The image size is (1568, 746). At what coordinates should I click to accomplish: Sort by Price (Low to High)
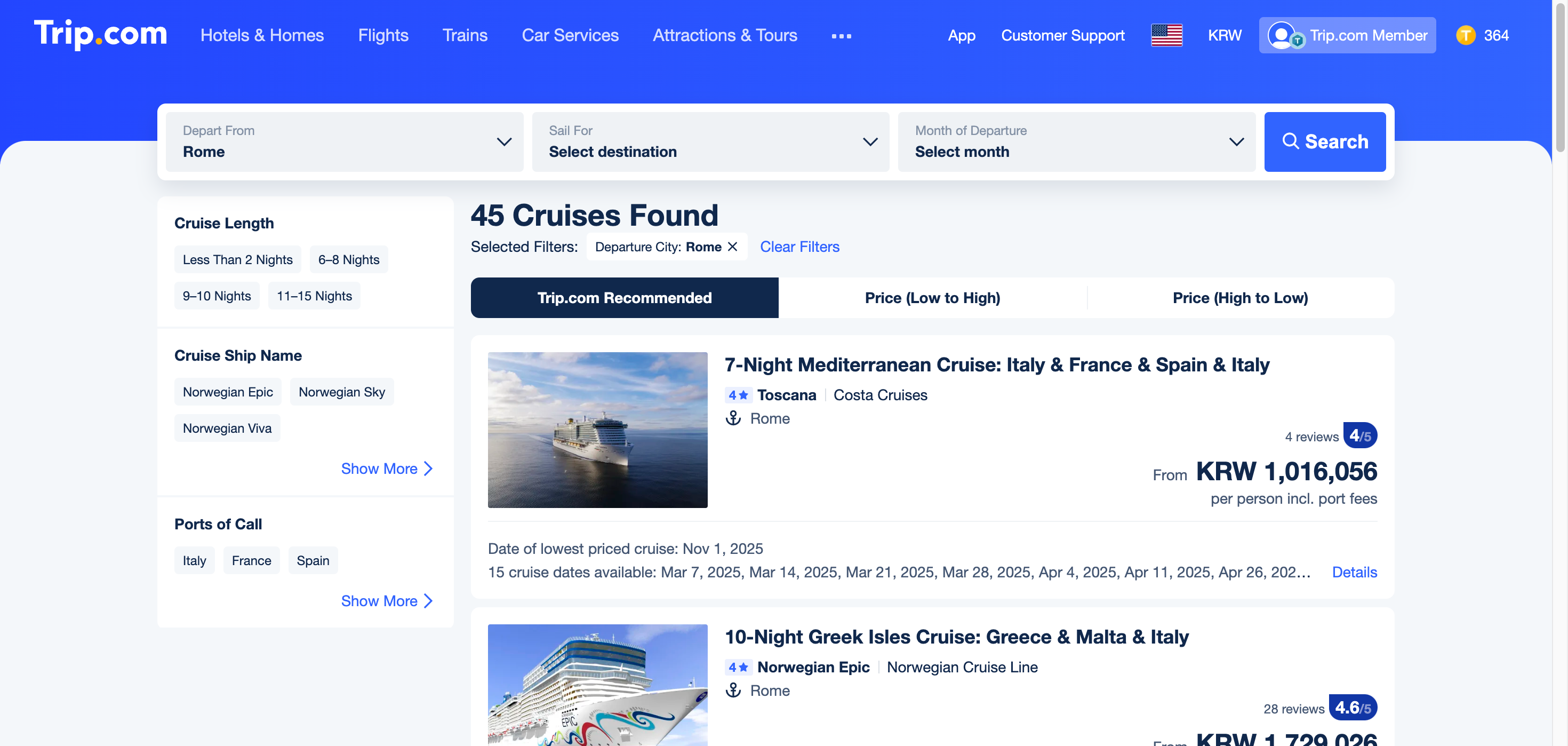coord(932,298)
